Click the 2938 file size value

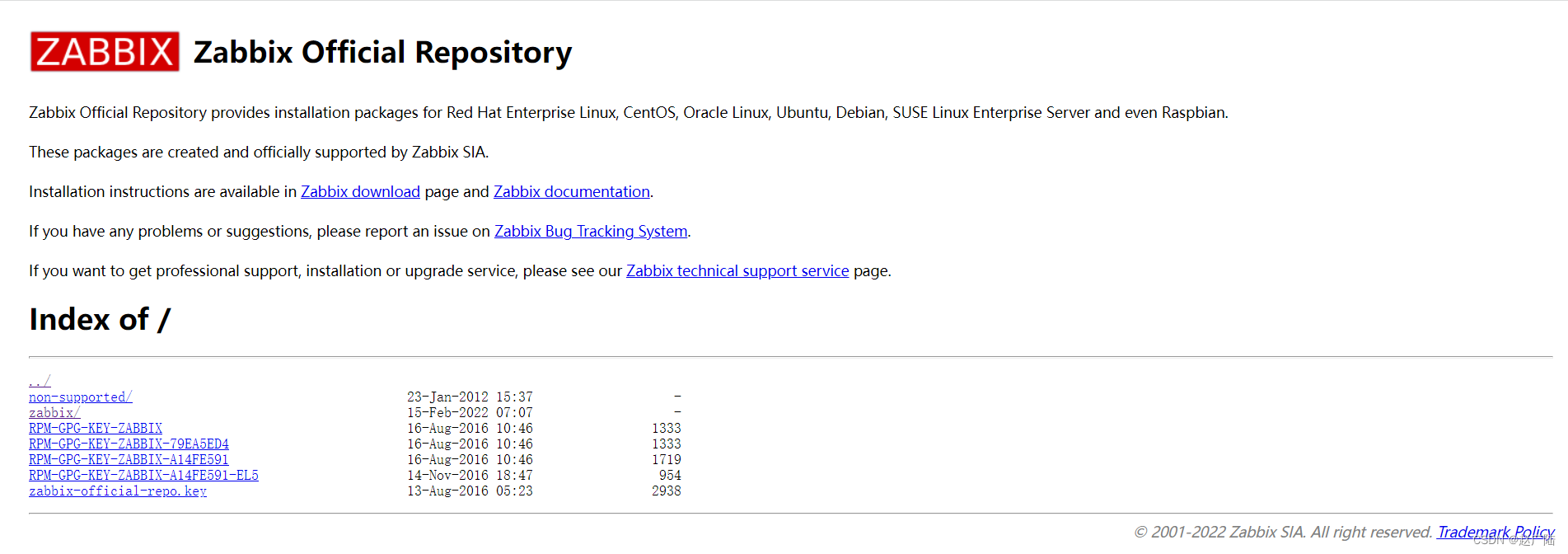click(x=666, y=491)
